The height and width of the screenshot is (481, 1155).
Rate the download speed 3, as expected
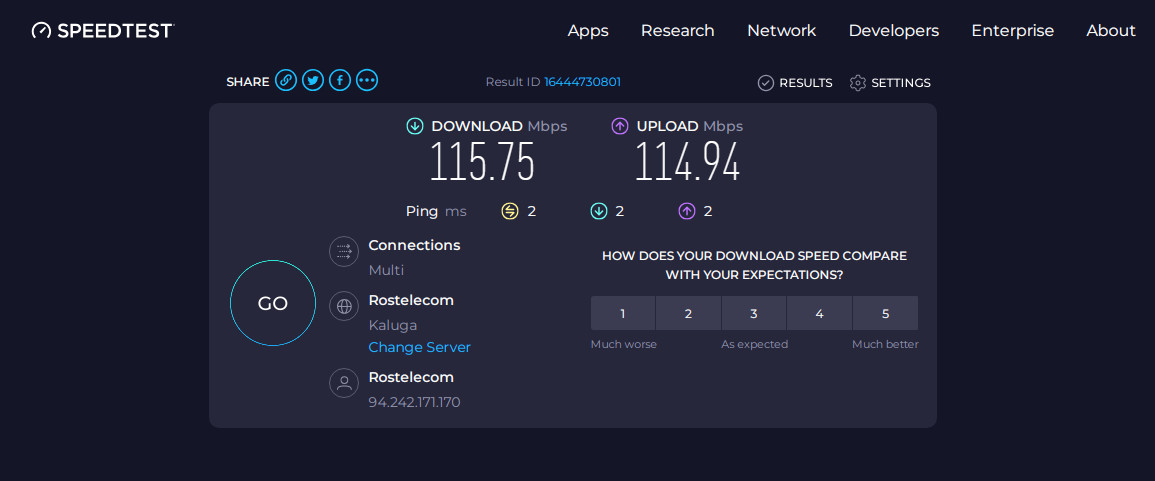pyautogui.click(x=754, y=313)
